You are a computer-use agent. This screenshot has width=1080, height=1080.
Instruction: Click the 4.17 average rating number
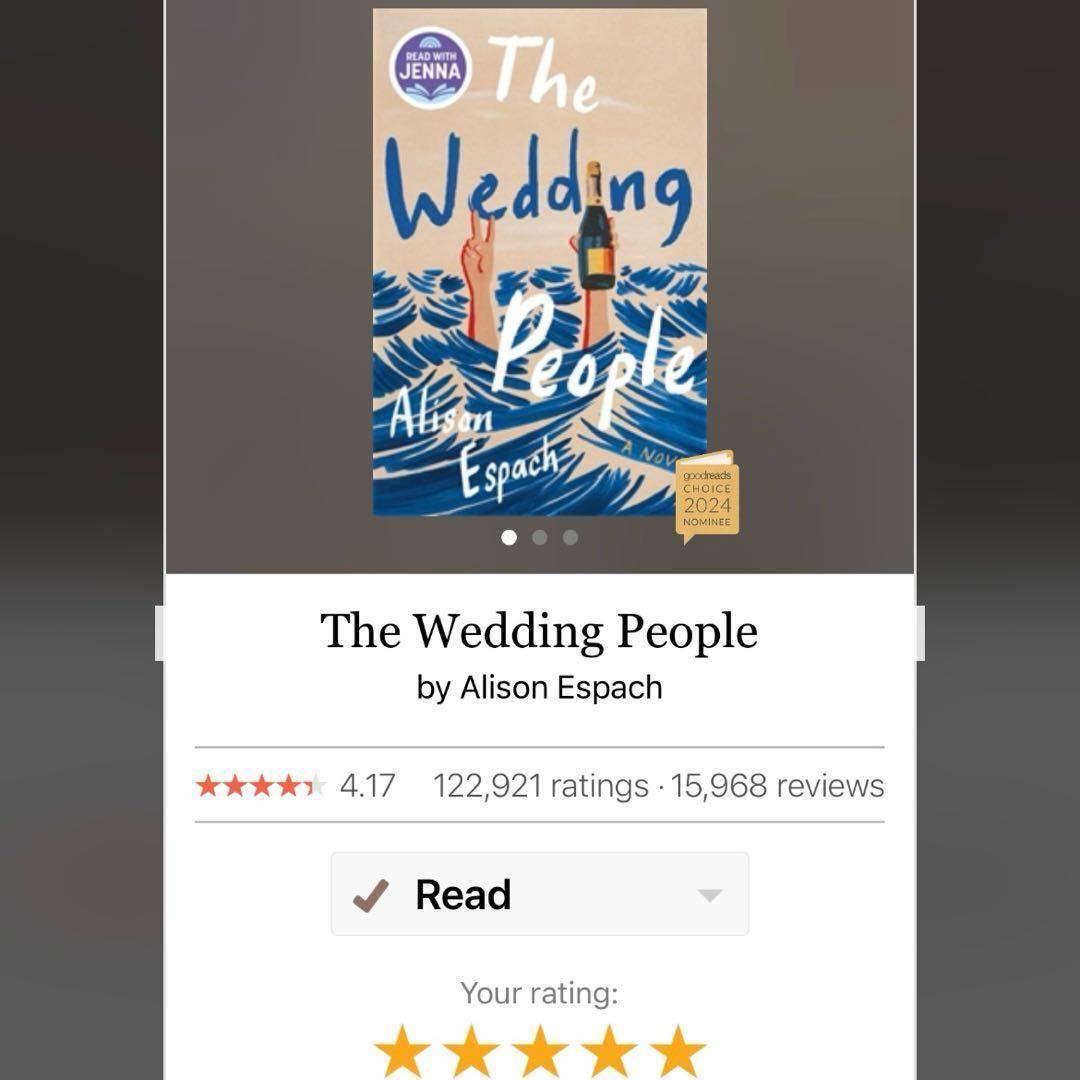[367, 786]
